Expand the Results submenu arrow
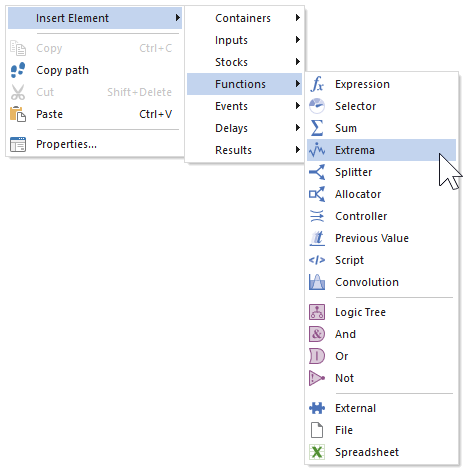The height and width of the screenshot is (474, 471). 298,150
